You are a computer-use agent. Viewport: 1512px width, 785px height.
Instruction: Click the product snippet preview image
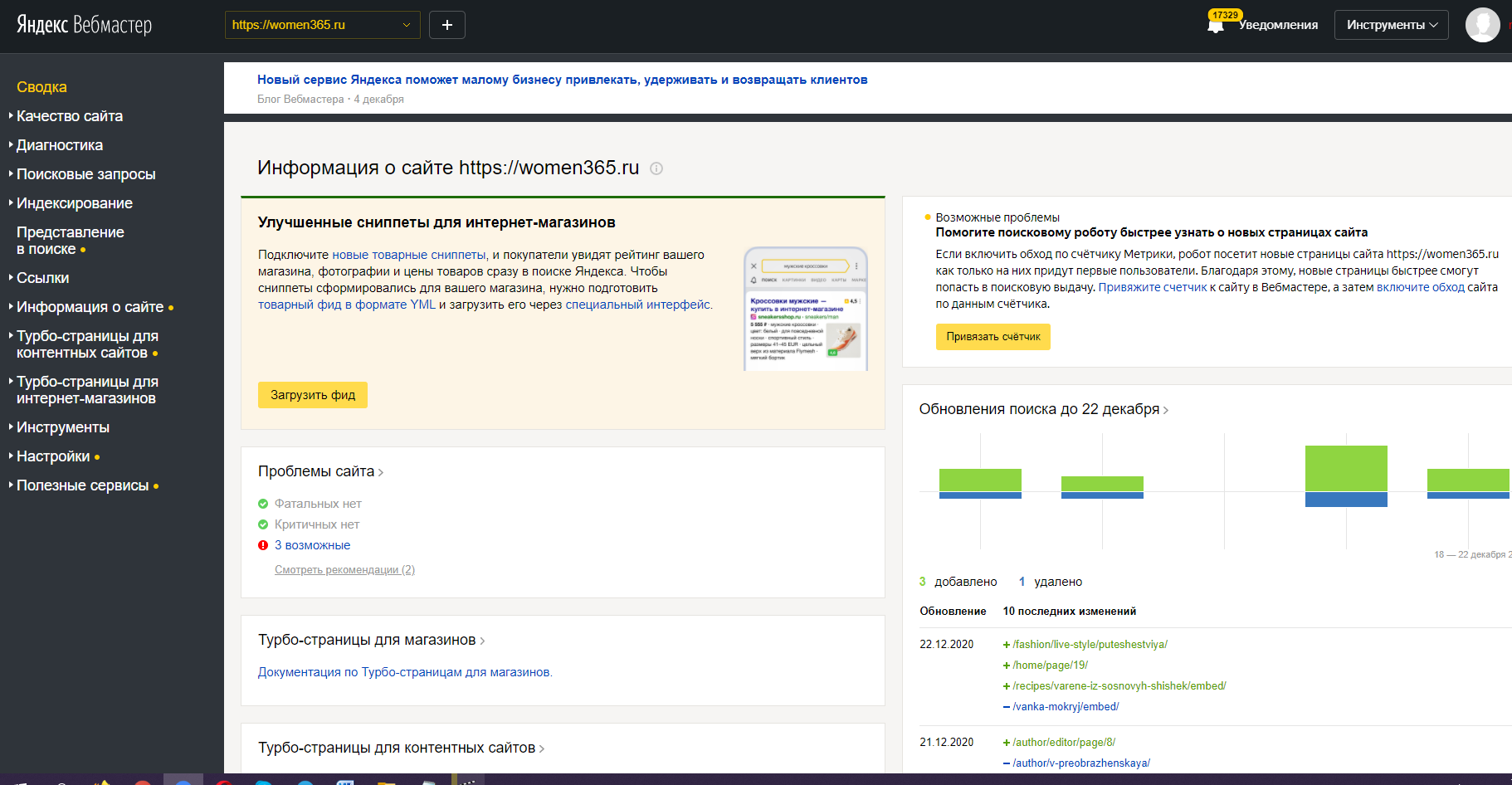tap(805, 309)
